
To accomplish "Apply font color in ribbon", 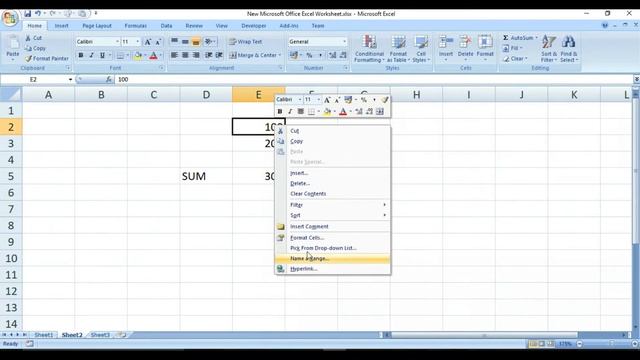I will (153, 55).
